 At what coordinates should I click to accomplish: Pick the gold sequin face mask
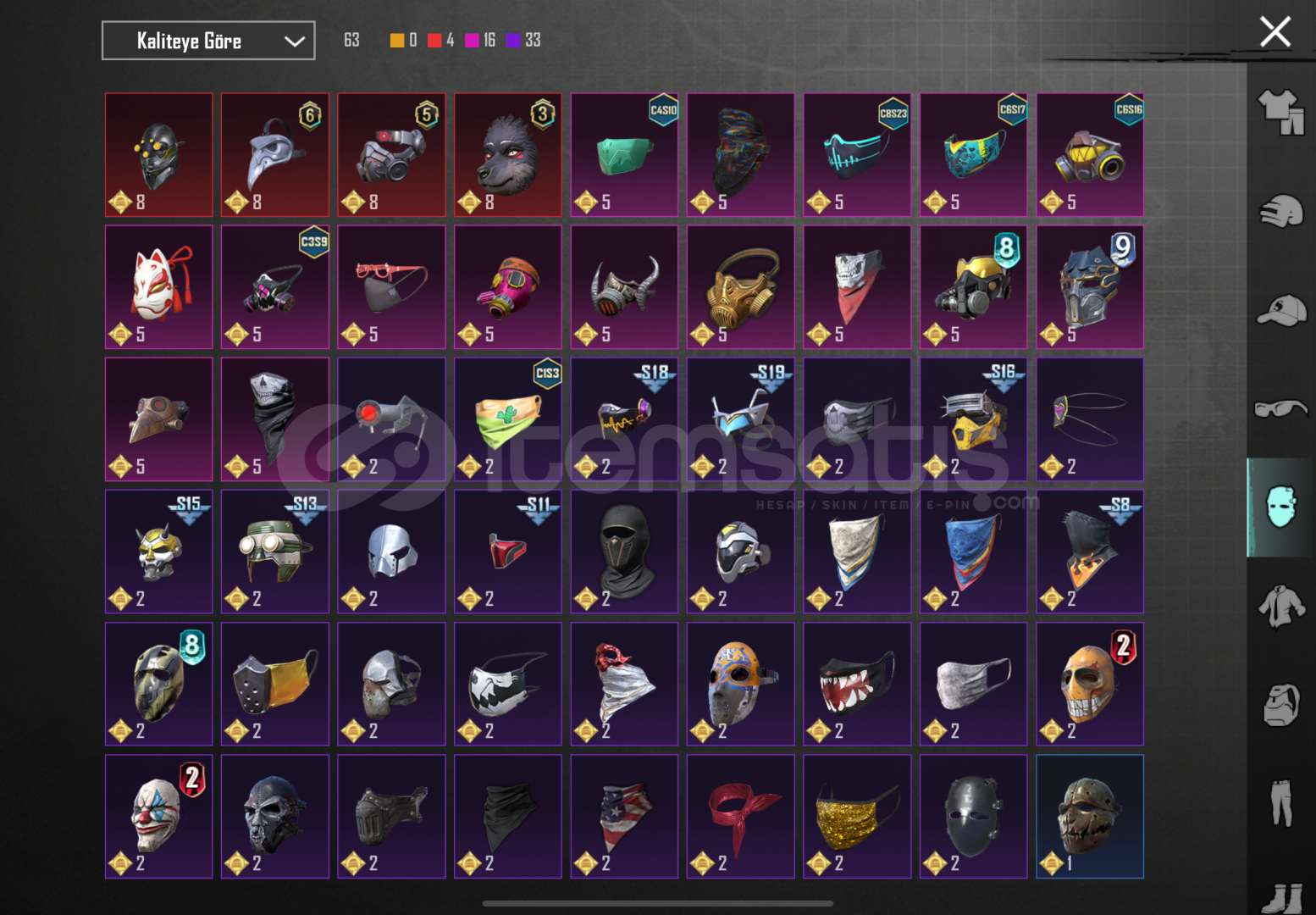(857, 817)
